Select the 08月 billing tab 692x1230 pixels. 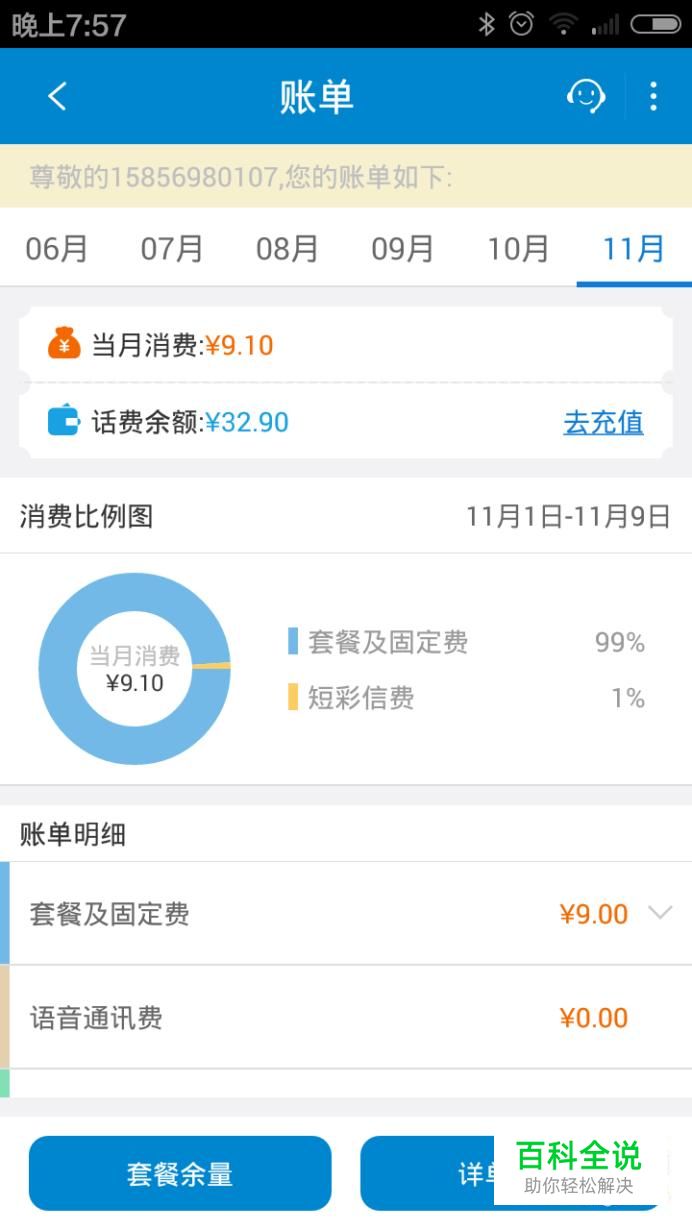pyautogui.click(x=287, y=248)
